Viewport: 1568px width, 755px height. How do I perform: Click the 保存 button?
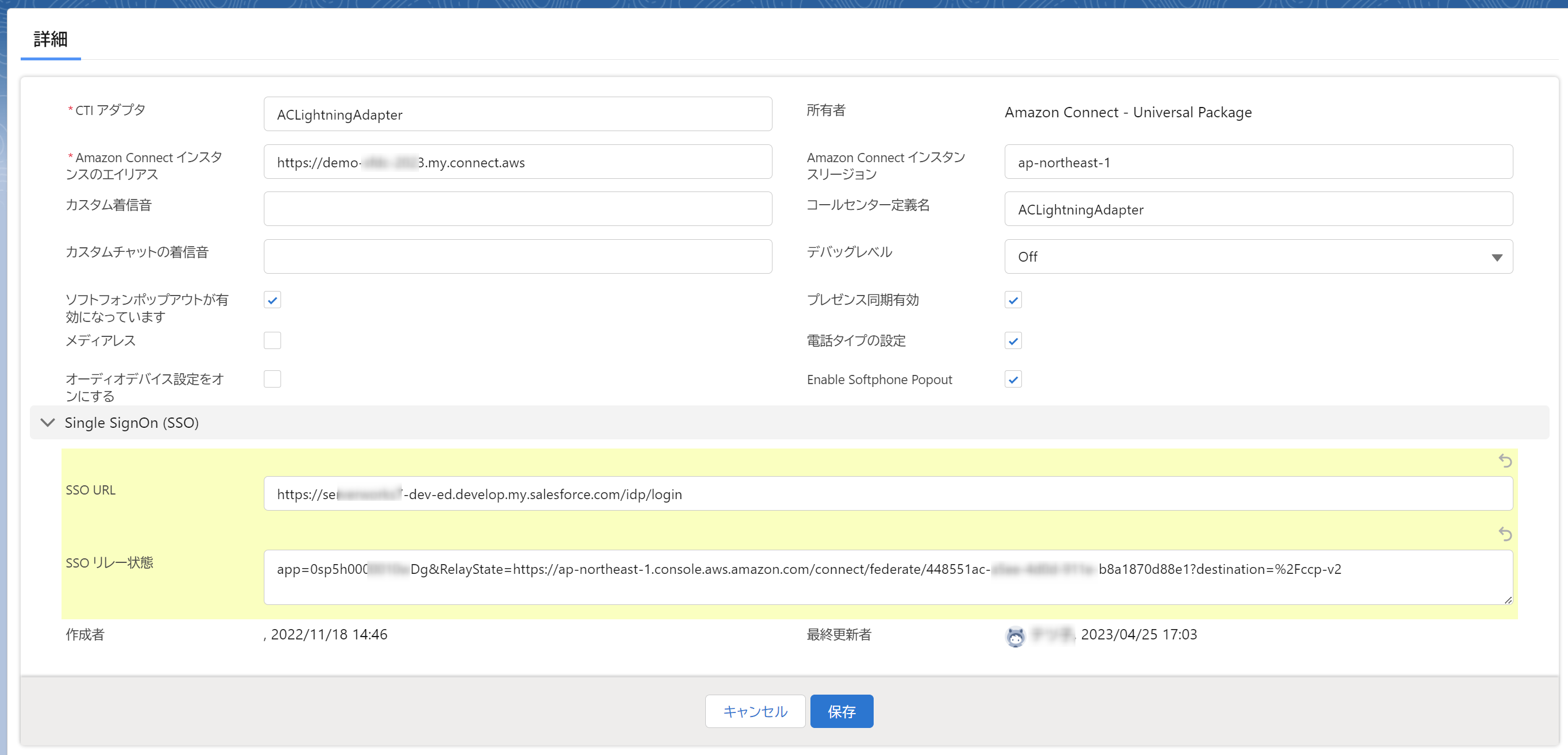pyautogui.click(x=841, y=711)
